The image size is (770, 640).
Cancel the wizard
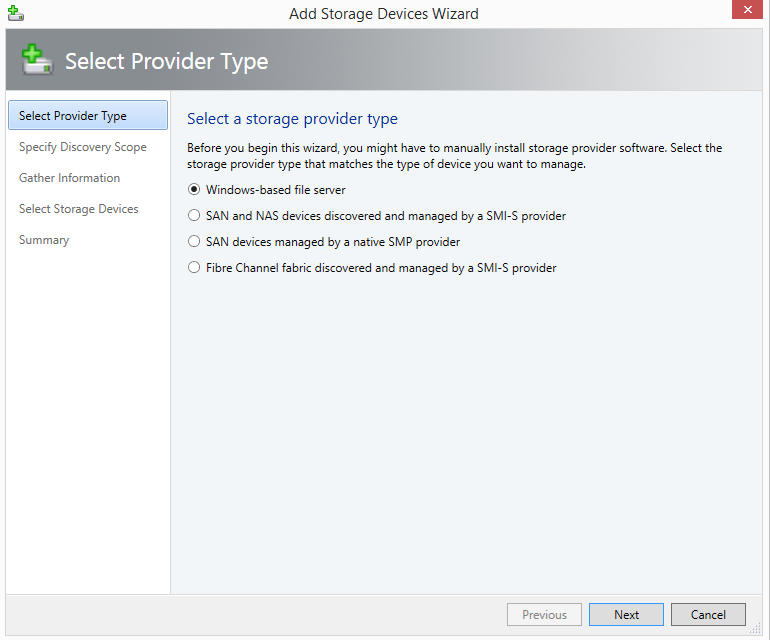click(x=708, y=615)
